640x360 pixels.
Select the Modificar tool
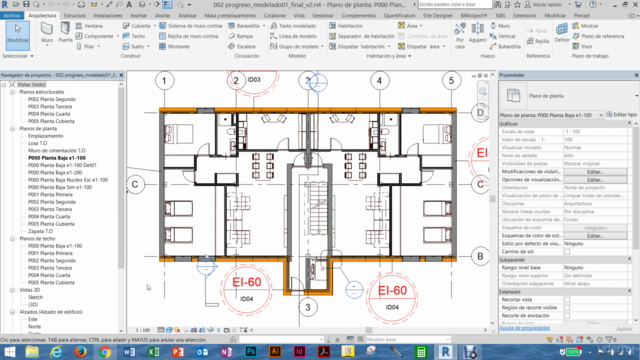(18, 36)
